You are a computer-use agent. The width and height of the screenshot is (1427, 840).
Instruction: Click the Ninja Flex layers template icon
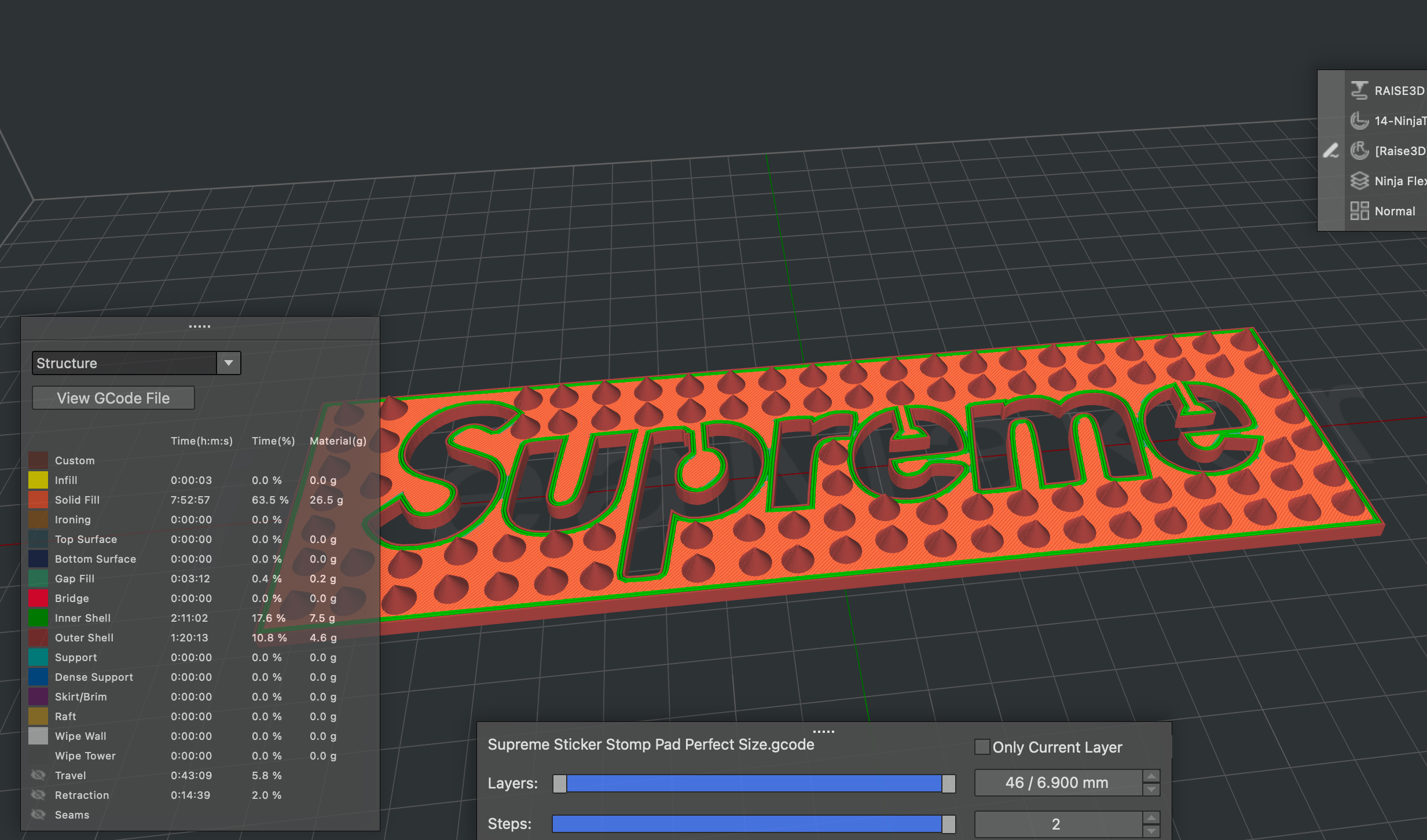point(1359,181)
